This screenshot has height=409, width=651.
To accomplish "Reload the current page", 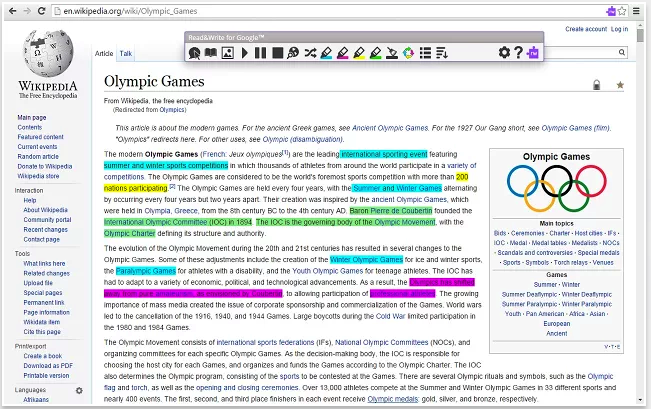I will click(x=41, y=11).
